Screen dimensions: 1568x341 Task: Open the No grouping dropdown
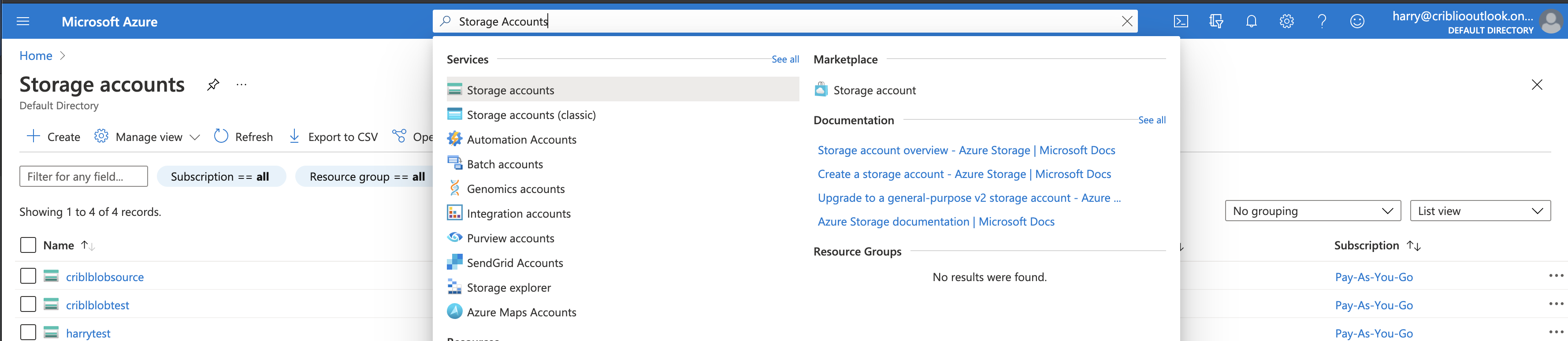(x=1313, y=211)
